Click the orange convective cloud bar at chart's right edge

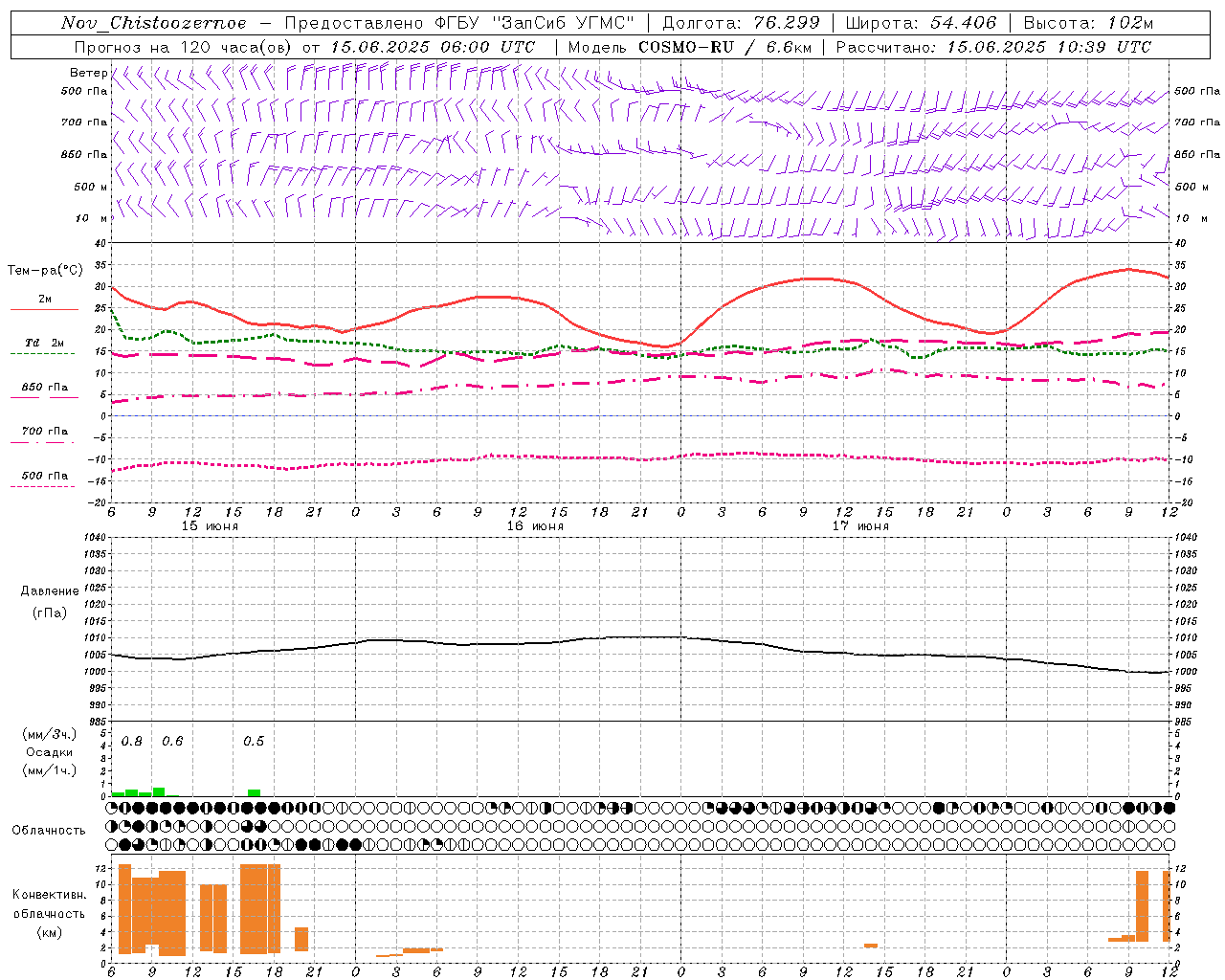tap(1167, 905)
